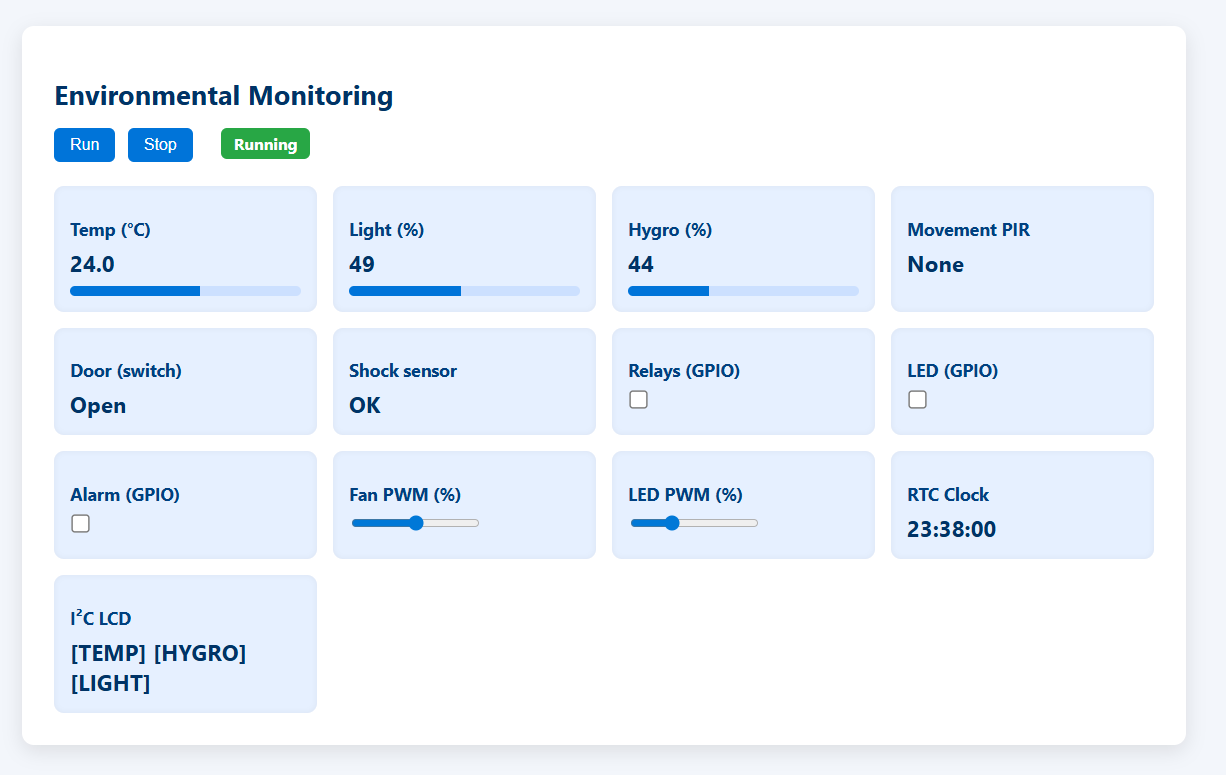The image size is (1226, 775).
Task: Enable the Relays (GPIO) checkbox
Action: tap(638, 400)
